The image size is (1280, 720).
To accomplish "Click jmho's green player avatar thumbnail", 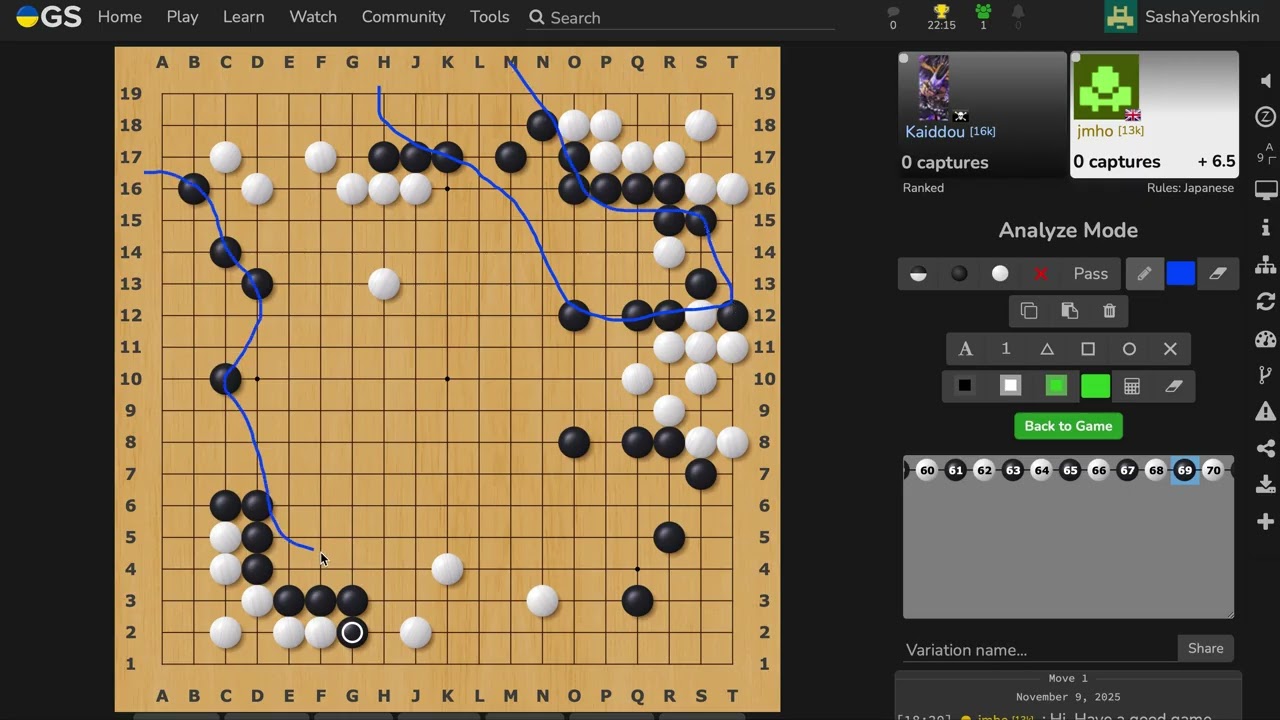I will pyautogui.click(x=1107, y=88).
